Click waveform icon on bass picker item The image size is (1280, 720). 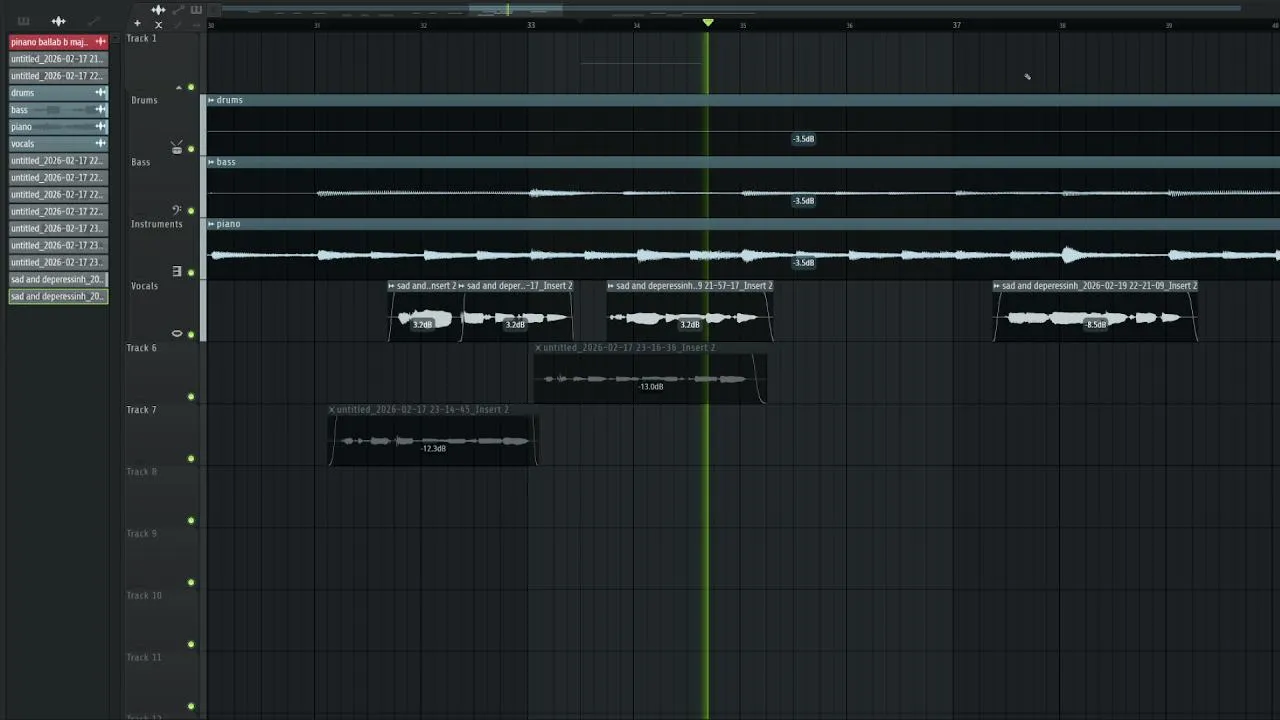pos(100,110)
